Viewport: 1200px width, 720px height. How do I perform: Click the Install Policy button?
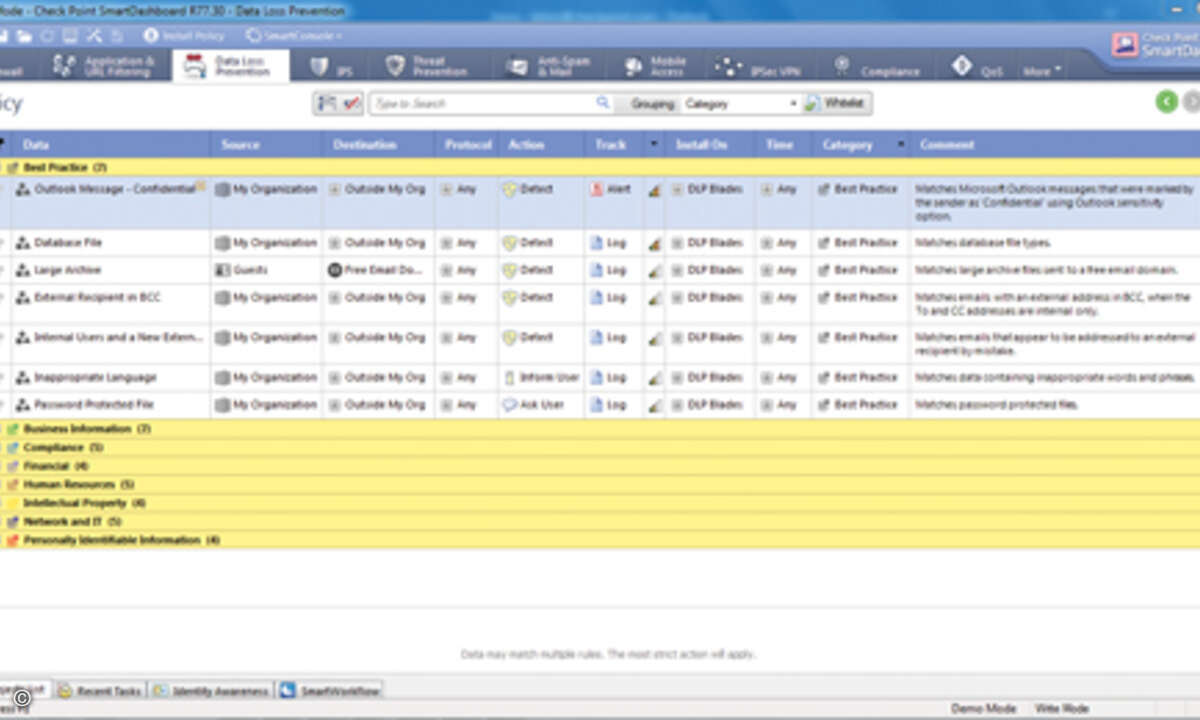pyautogui.click(x=184, y=36)
